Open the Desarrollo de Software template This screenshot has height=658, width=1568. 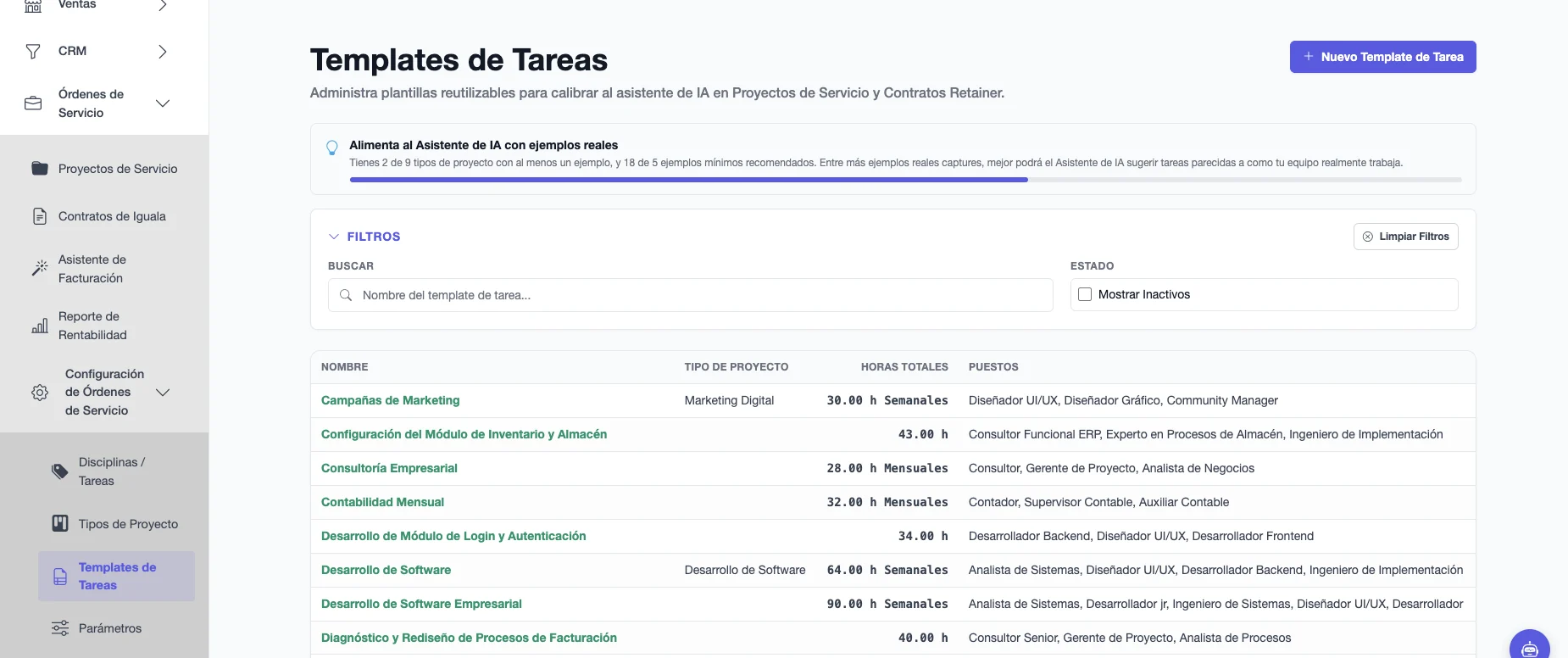click(x=386, y=570)
